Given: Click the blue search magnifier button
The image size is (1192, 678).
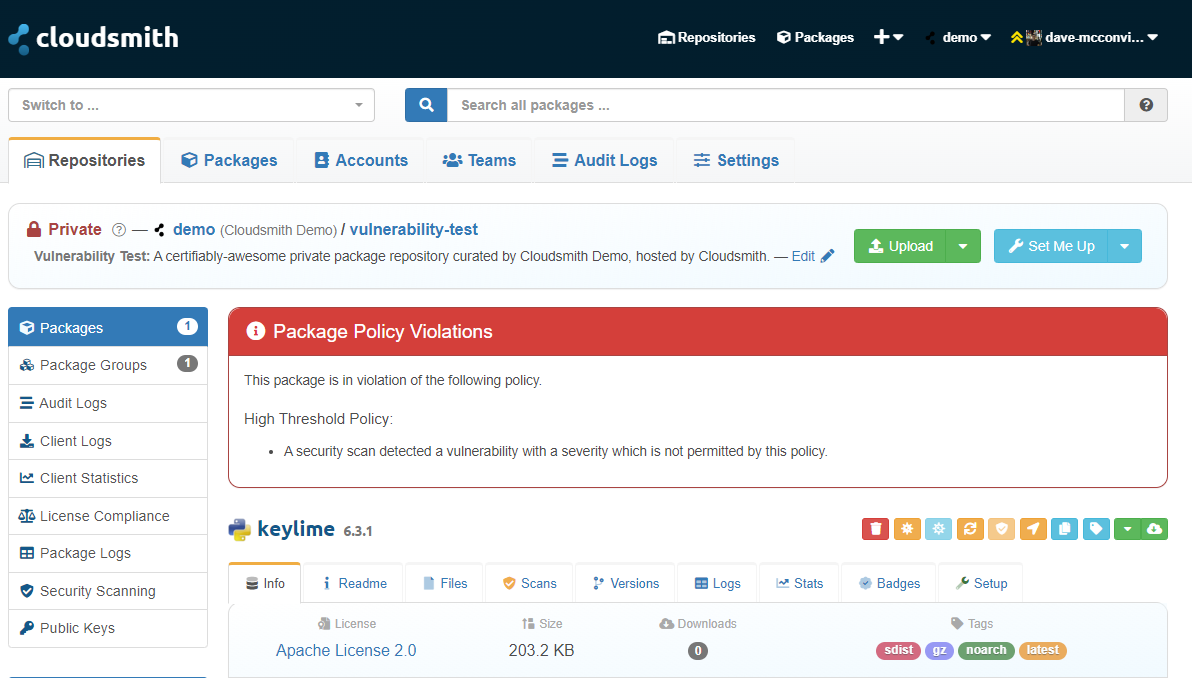Looking at the screenshot, I should 426,105.
